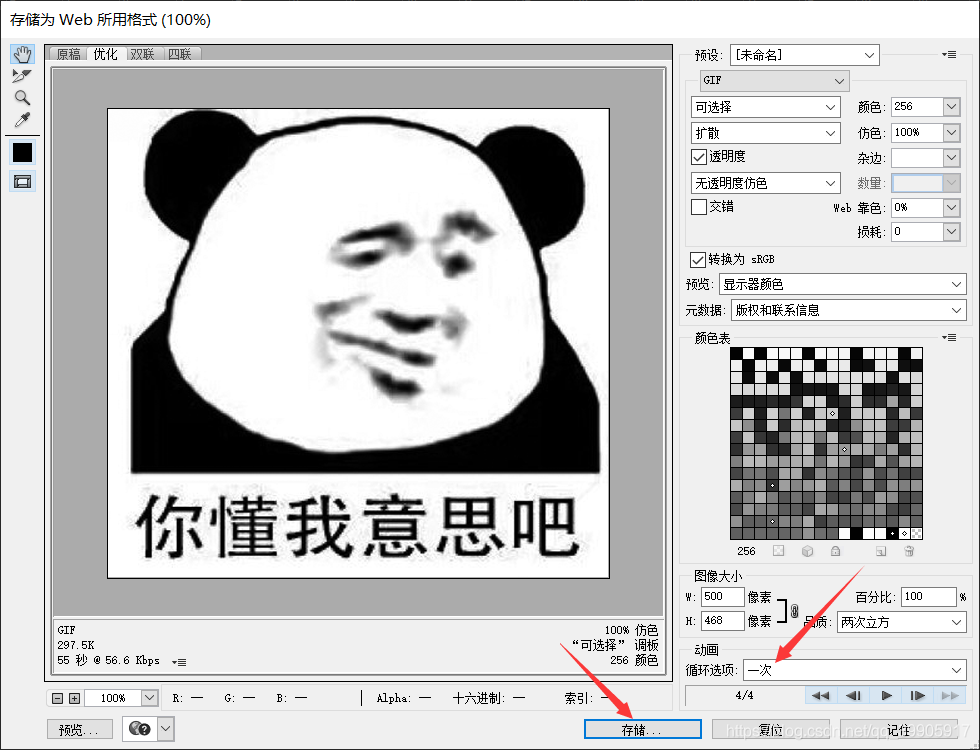Click the trash icon under color table
Viewport: 980px width, 750px height.
tap(909, 551)
